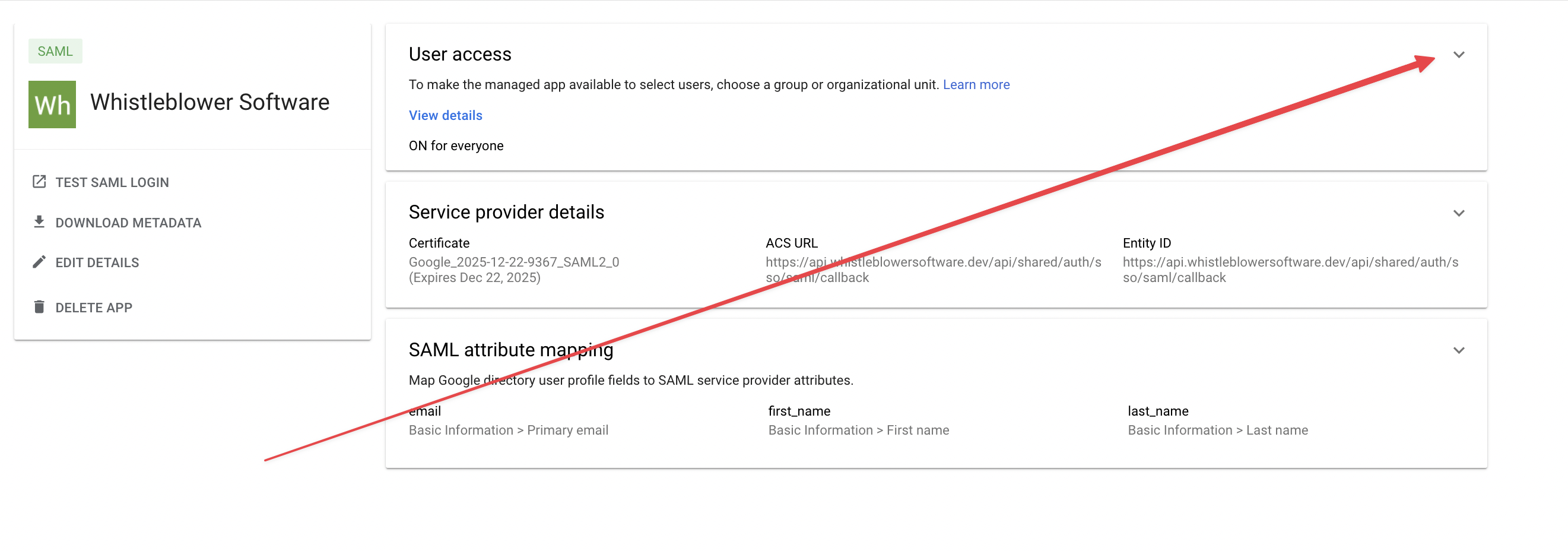
Task: Click 'Basic Information > First name' mapping
Action: click(858, 430)
